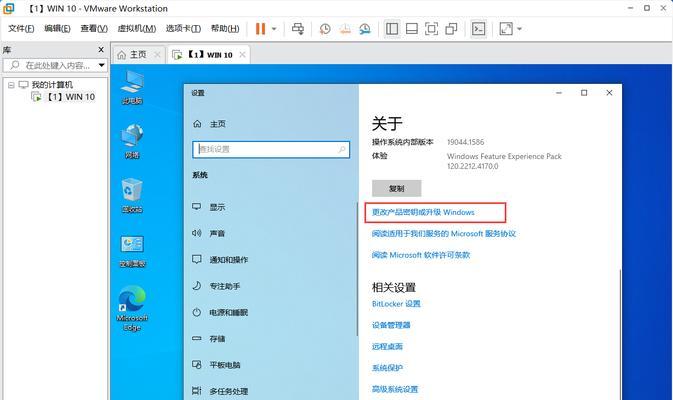Open the 虚拟机(M) menu

coord(136,29)
